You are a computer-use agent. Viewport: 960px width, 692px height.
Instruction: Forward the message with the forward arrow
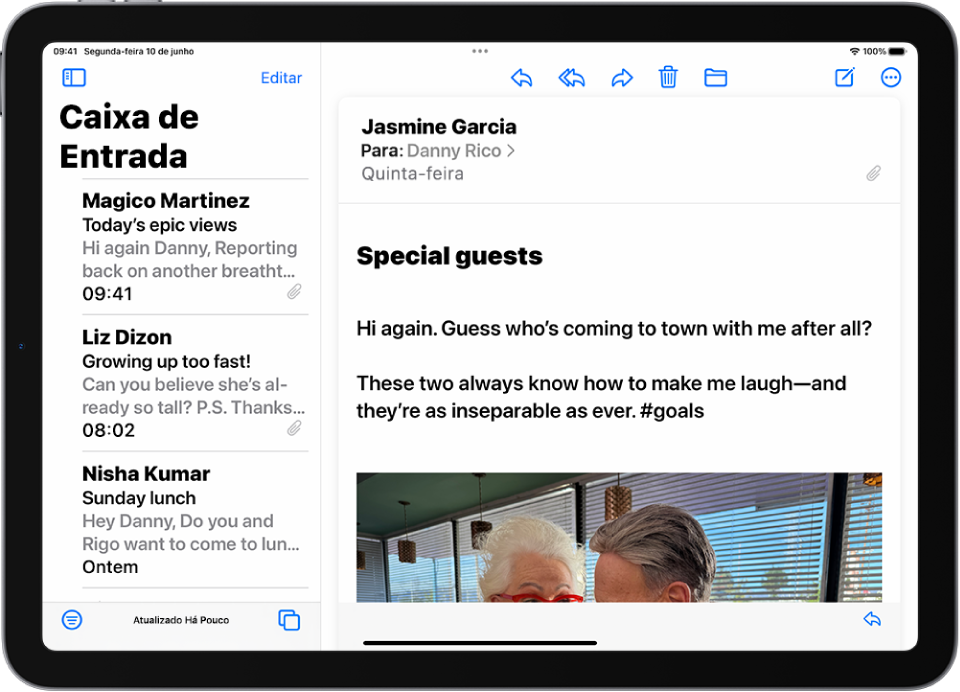point(622,78)
